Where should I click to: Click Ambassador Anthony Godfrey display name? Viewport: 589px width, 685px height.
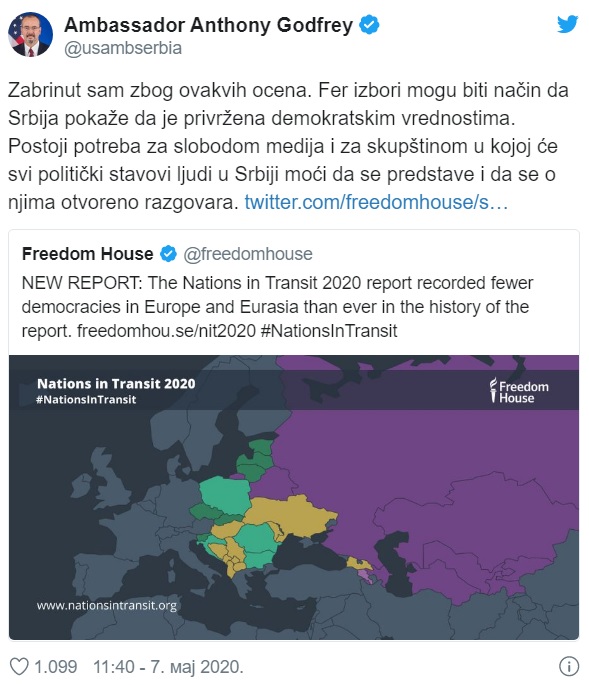point(208,25)
